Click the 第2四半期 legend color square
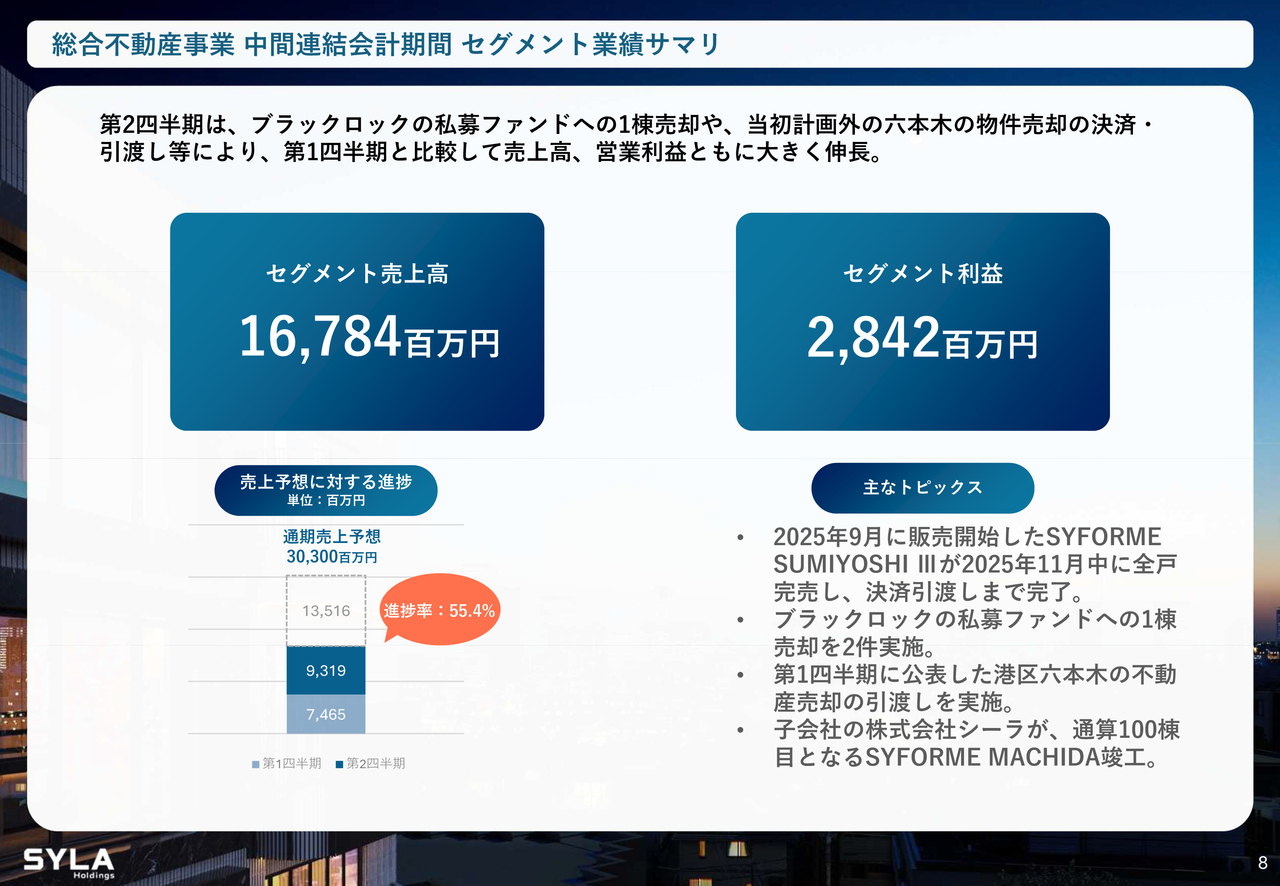This screenshot has height=886, width=1280. tap(340, 764)
